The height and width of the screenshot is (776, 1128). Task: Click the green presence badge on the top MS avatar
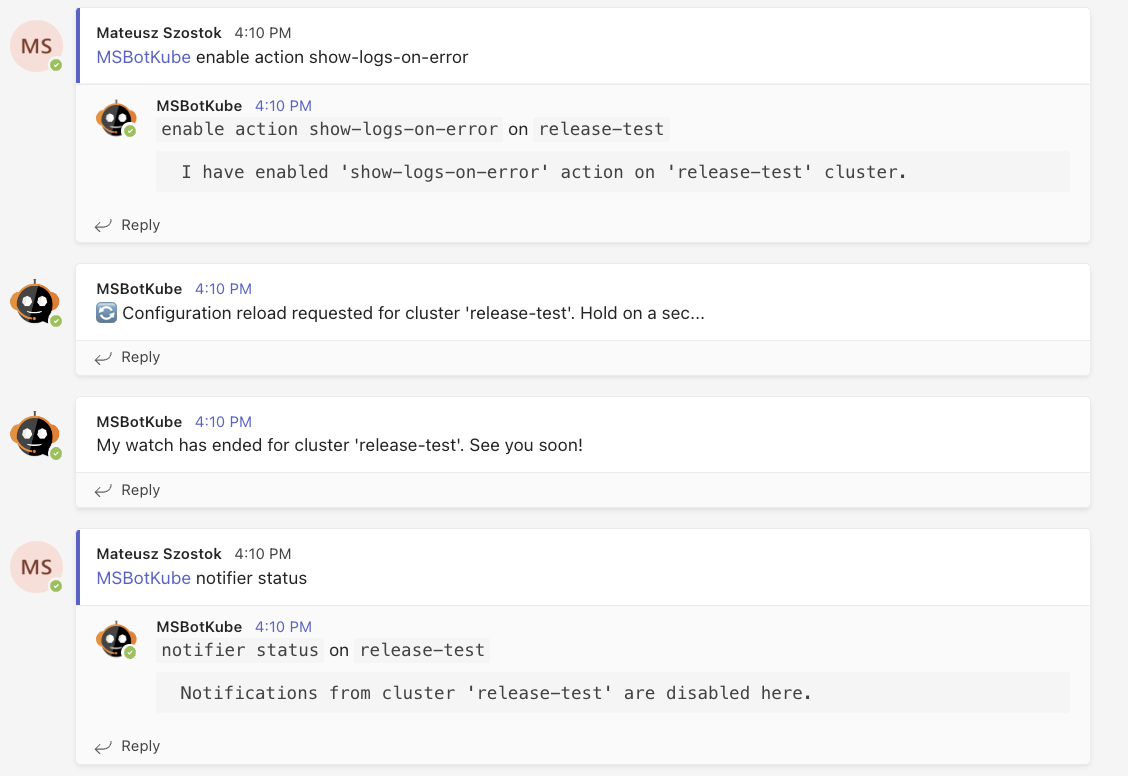pos(55,64)
